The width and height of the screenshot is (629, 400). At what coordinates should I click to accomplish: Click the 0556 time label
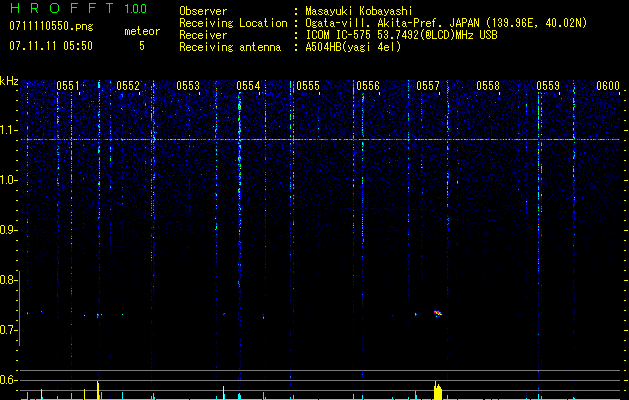[368, 86]
